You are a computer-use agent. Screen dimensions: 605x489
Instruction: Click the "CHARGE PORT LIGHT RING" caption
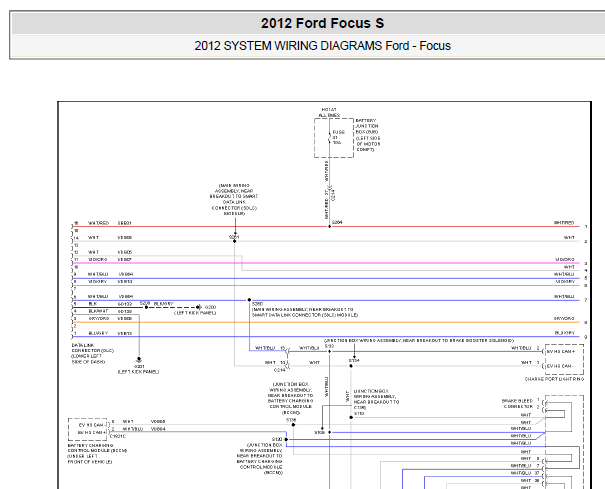(554, 379)
